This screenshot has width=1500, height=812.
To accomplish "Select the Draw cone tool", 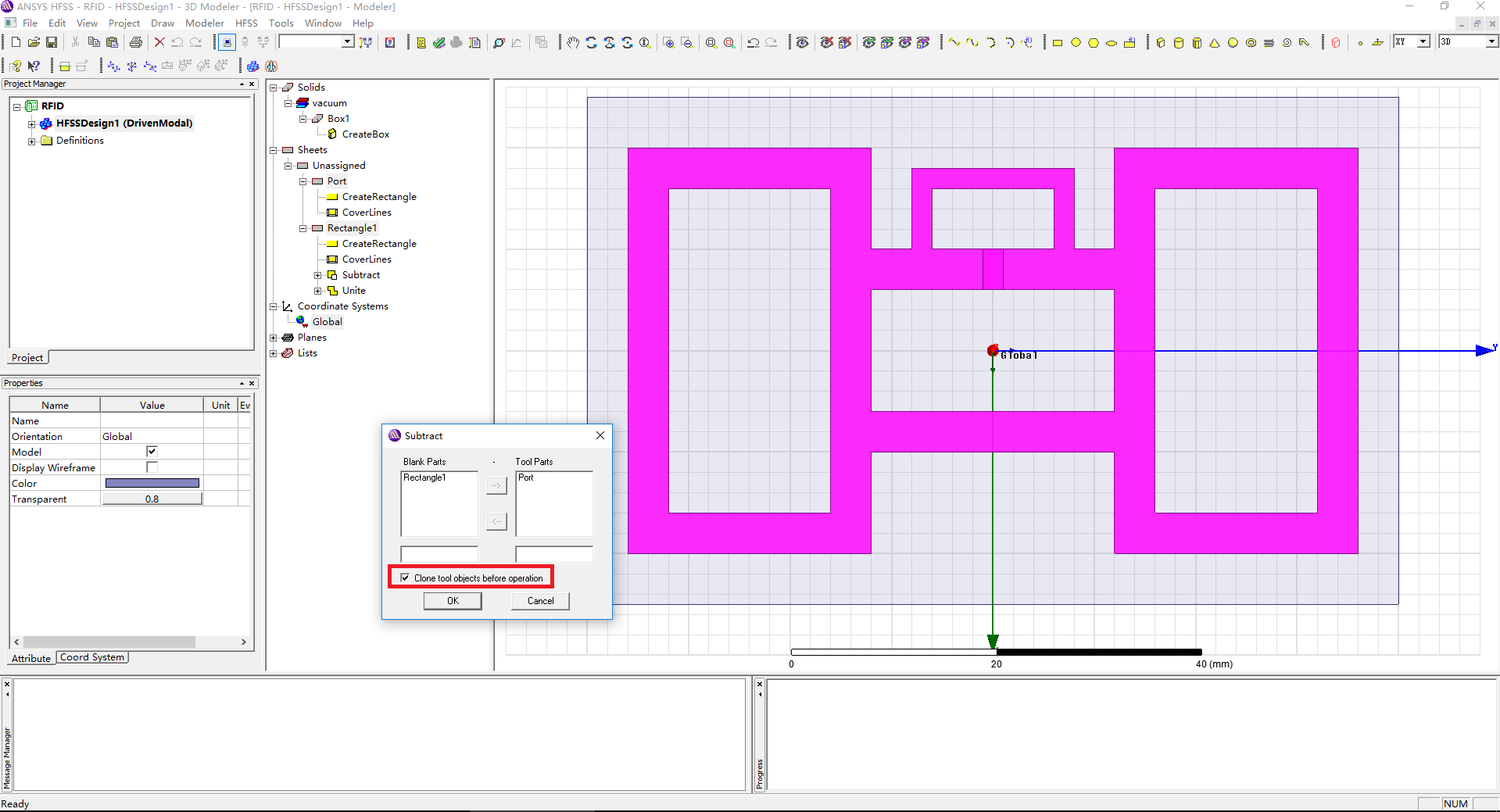I will tap(1215, 43).
